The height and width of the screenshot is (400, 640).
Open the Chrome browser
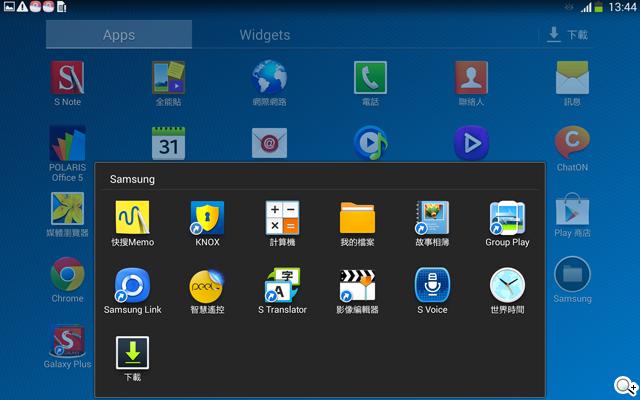click(x=68, y=274)
